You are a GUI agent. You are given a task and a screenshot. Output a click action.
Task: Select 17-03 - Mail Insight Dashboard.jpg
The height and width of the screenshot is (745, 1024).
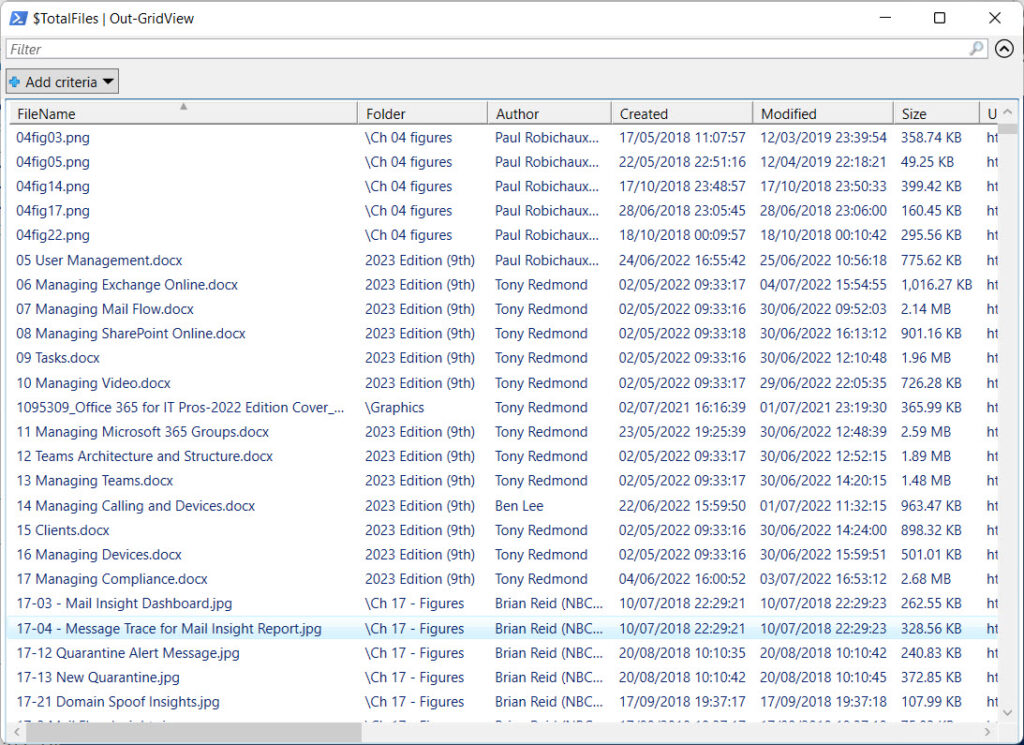124,603
